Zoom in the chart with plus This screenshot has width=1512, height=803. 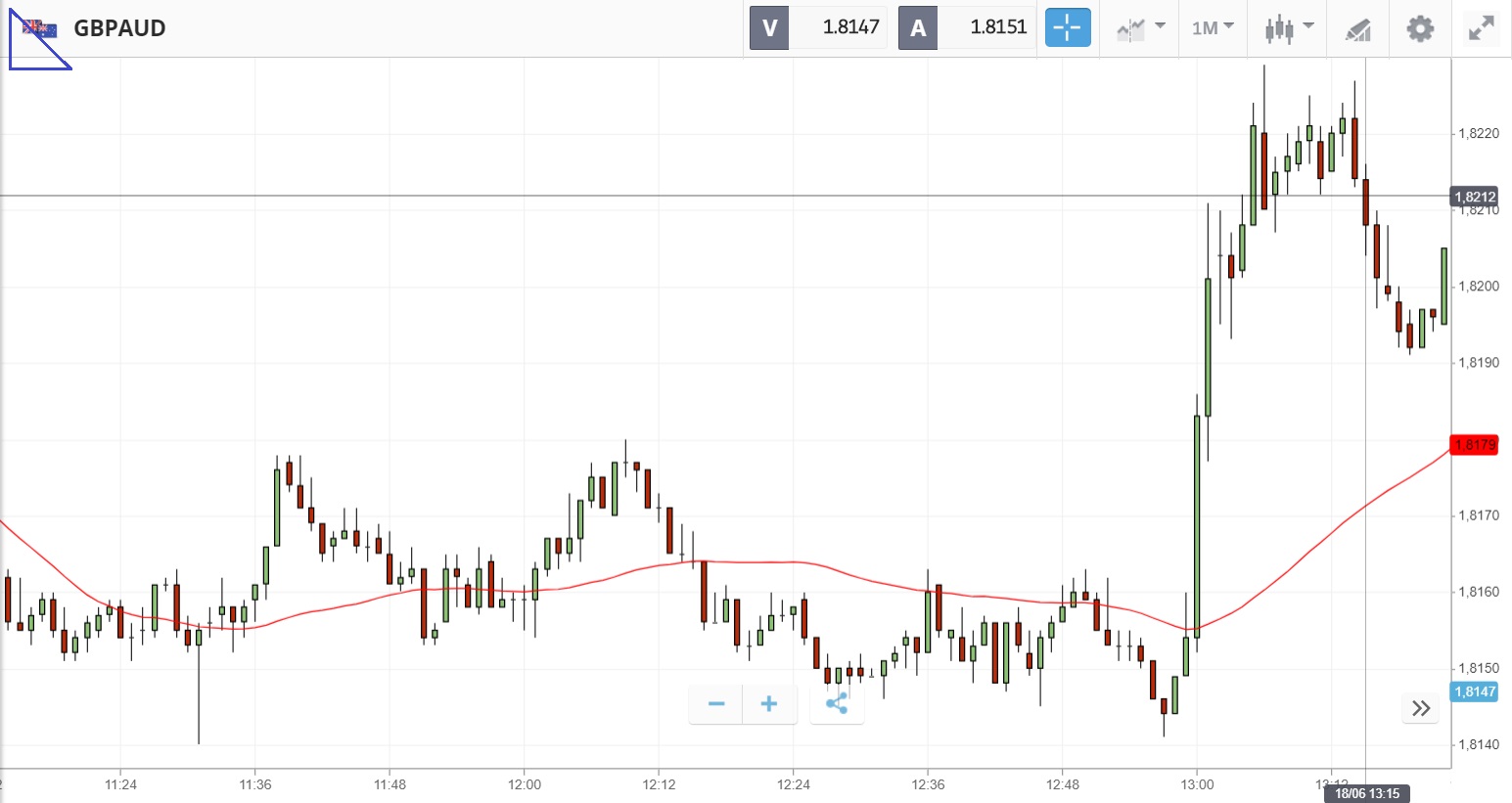[769, 703]
